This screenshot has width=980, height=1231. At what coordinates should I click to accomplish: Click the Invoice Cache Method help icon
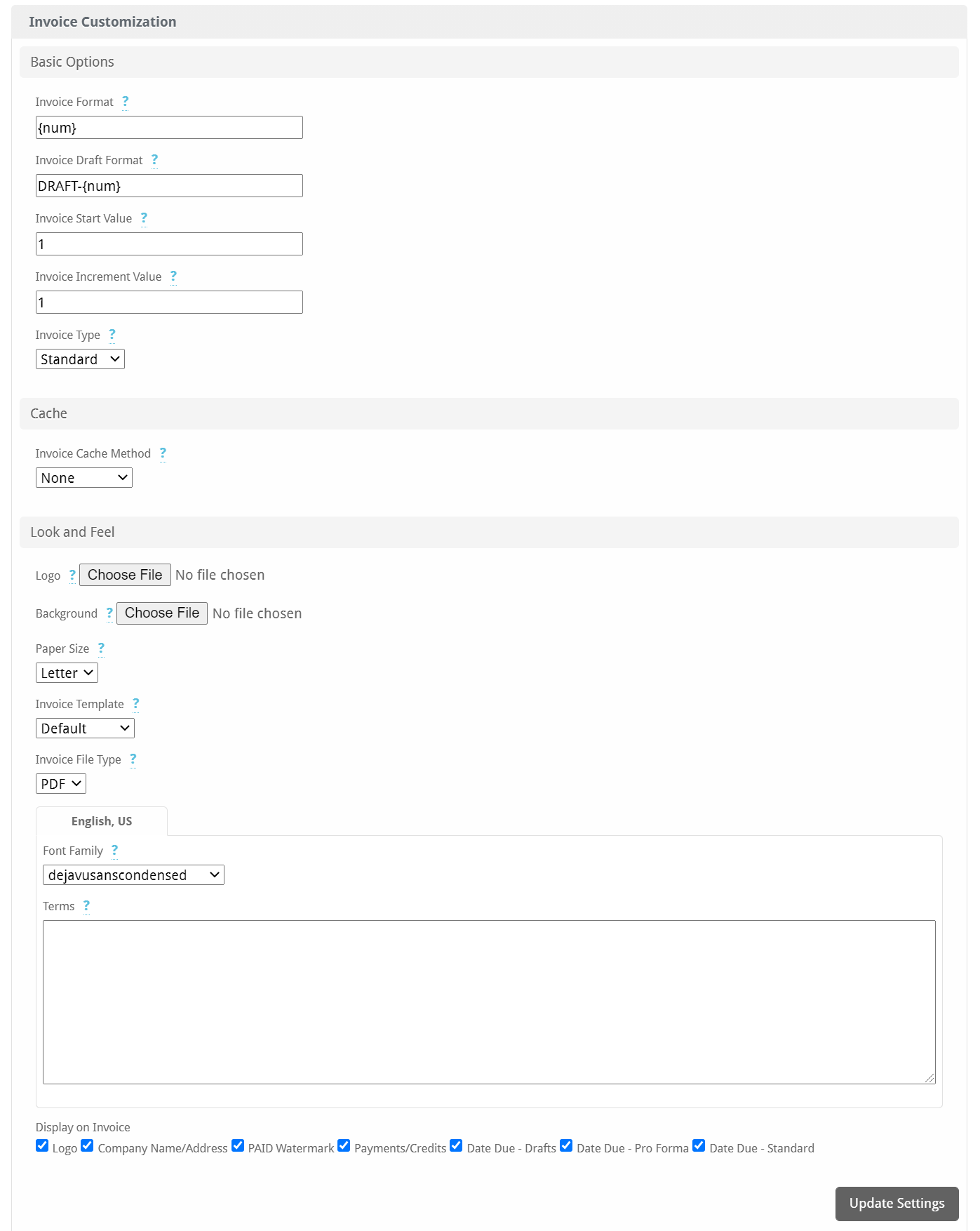[163, 453]
